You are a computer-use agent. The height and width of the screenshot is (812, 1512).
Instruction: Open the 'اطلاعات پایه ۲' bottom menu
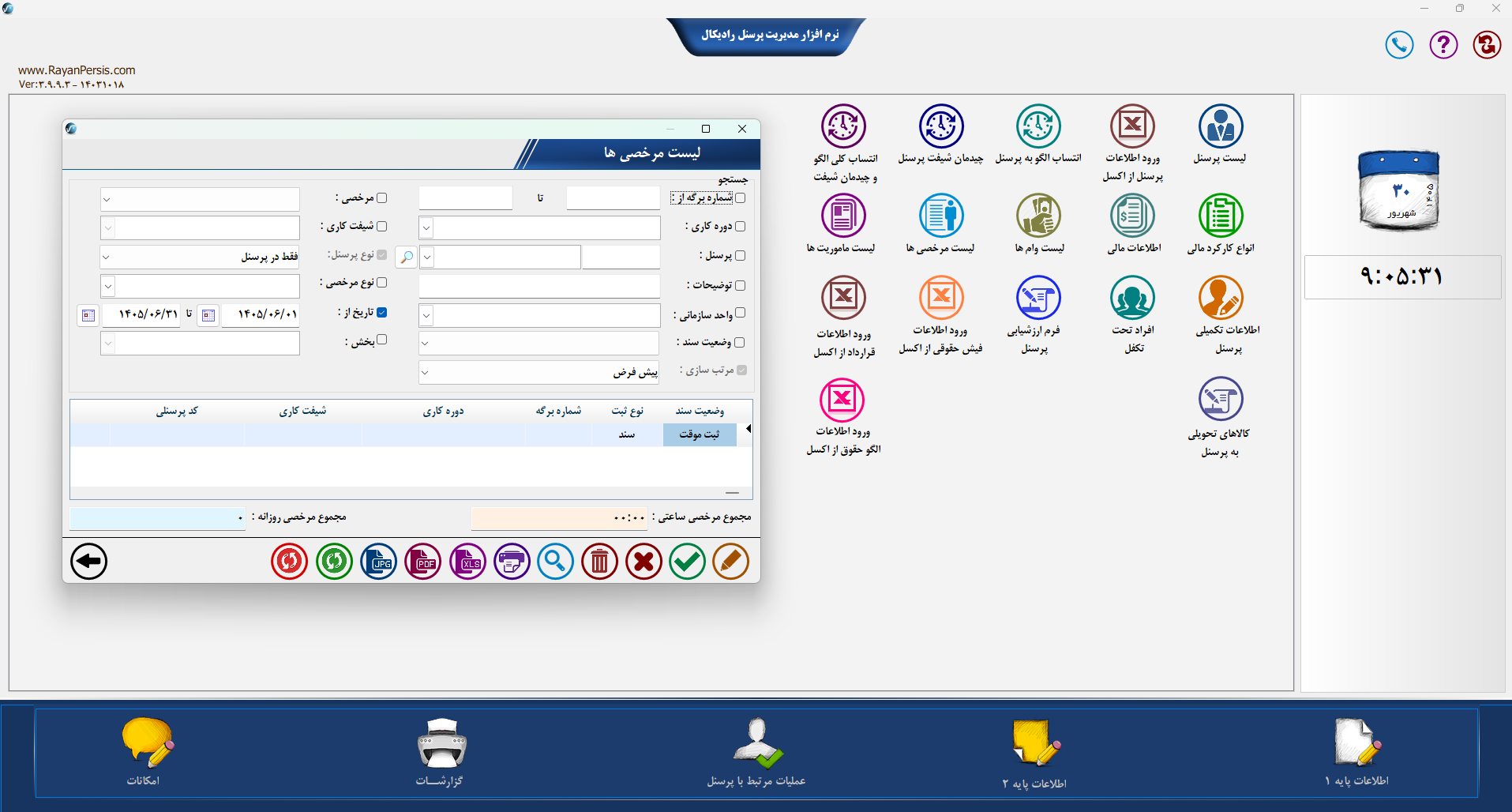point(1034,753)
